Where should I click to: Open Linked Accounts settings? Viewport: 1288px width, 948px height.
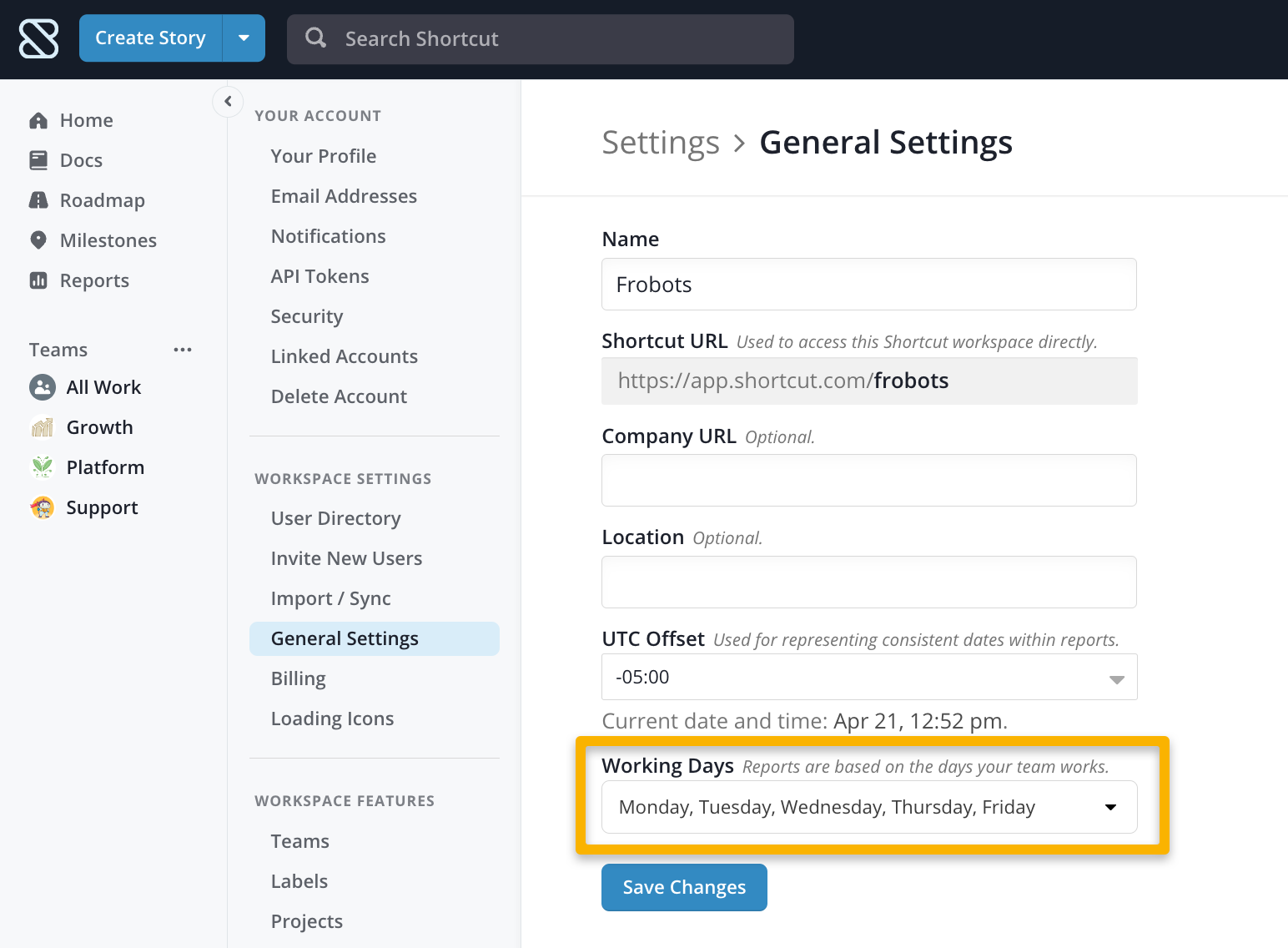coord(345,356)
